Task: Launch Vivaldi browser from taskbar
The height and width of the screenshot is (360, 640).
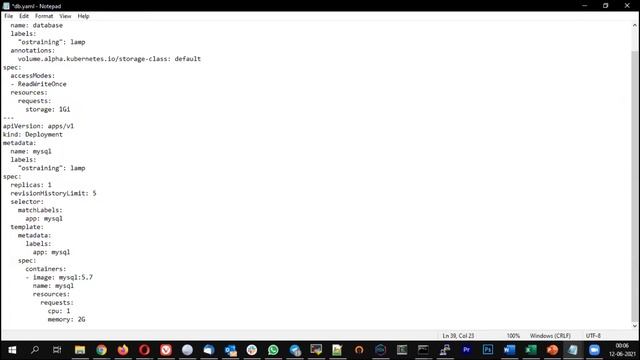Action: click(166, 350)
